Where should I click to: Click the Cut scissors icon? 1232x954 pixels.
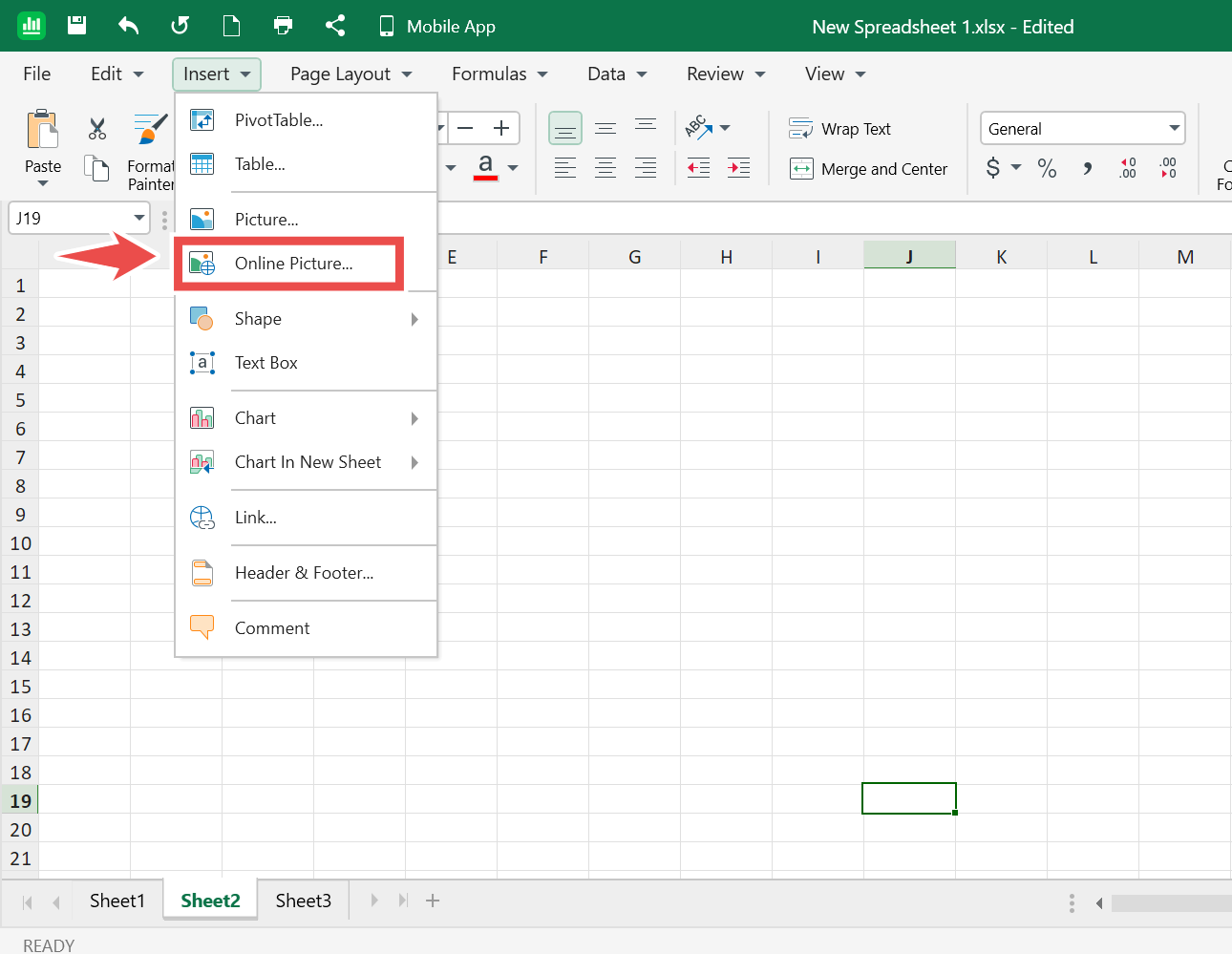tap(96, 129)
